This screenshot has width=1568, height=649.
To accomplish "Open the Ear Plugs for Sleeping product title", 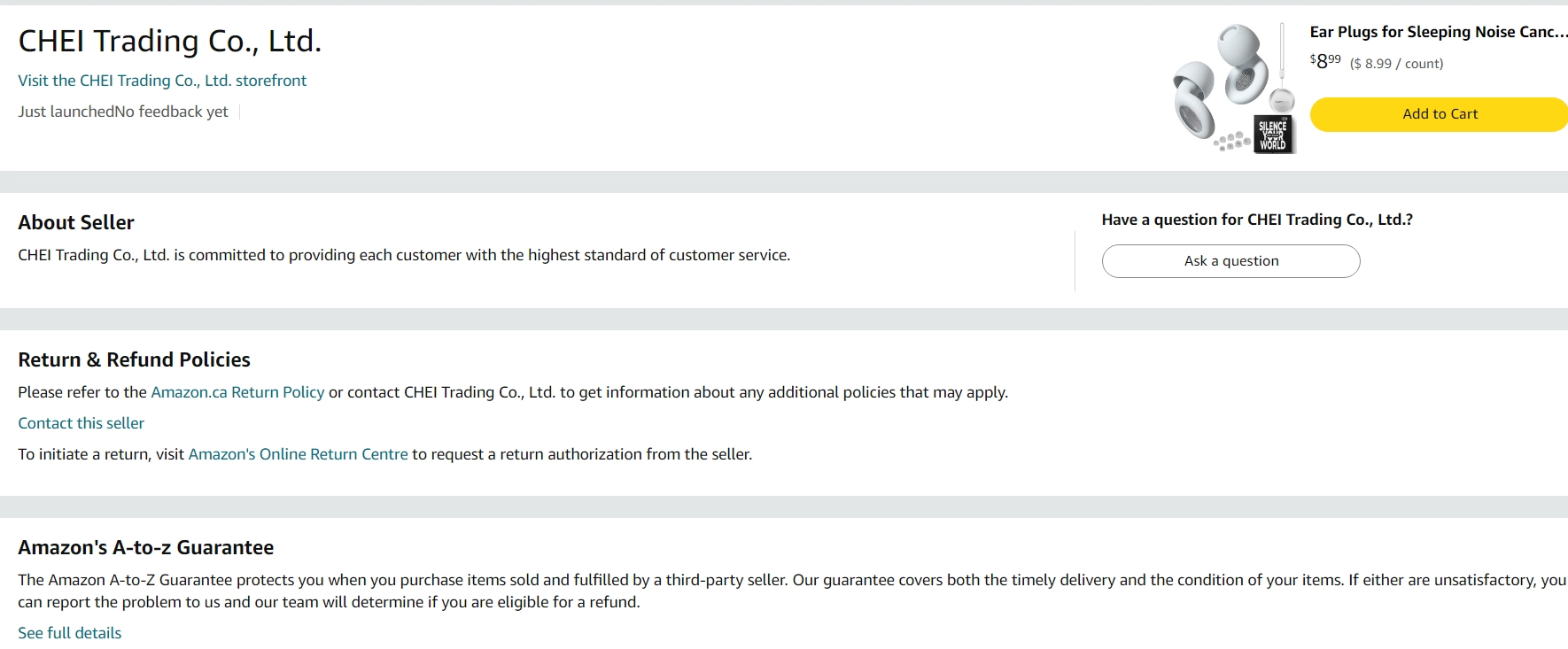I will tap(1438, 32).
